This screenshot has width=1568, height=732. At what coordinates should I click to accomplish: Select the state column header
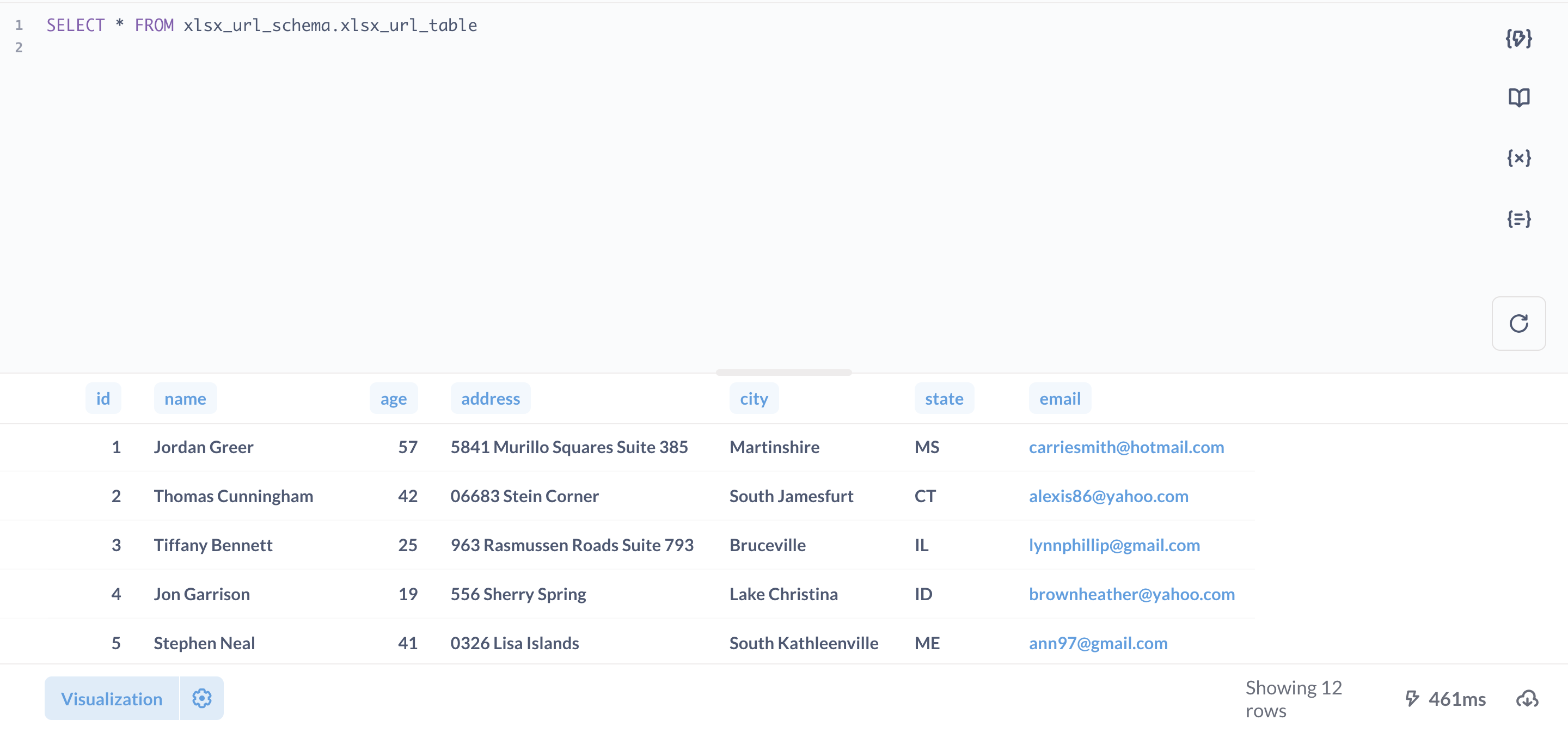coord(944,398)
